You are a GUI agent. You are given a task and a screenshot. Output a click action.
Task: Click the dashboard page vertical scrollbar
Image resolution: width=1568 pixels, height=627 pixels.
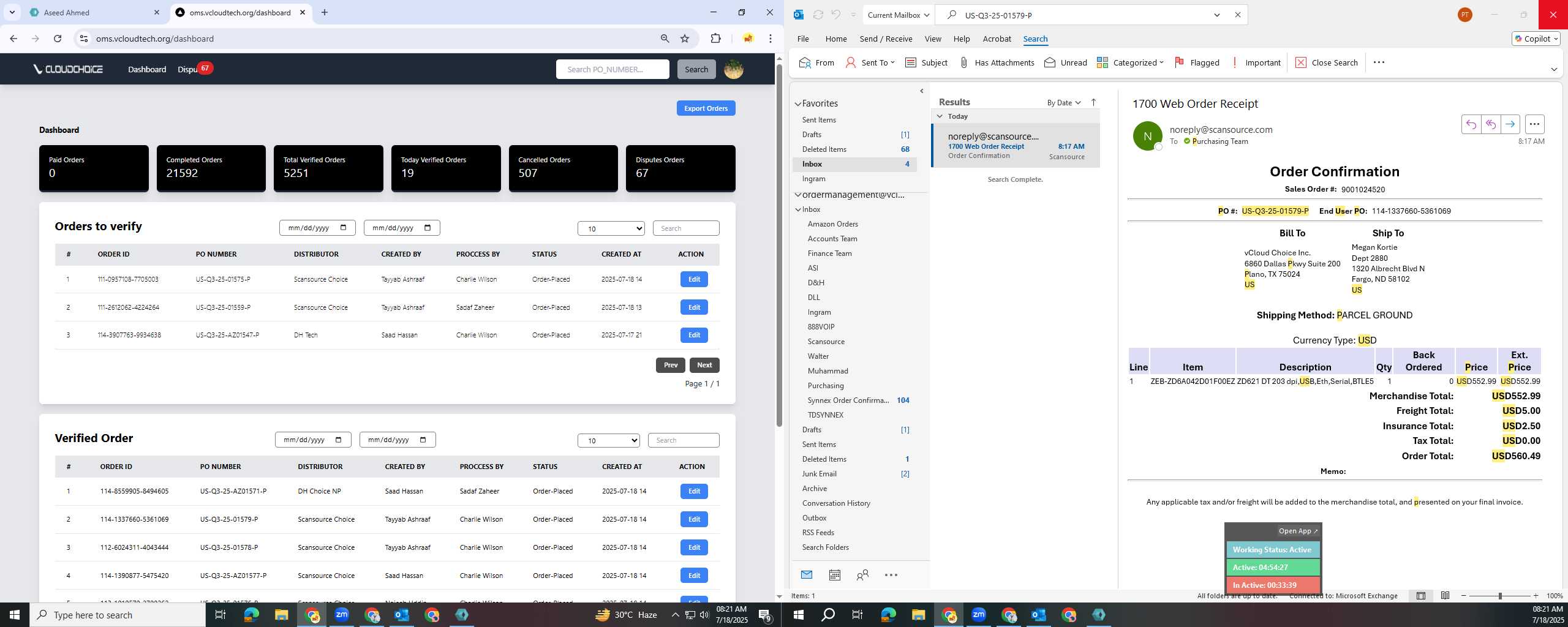click(779, 245)
